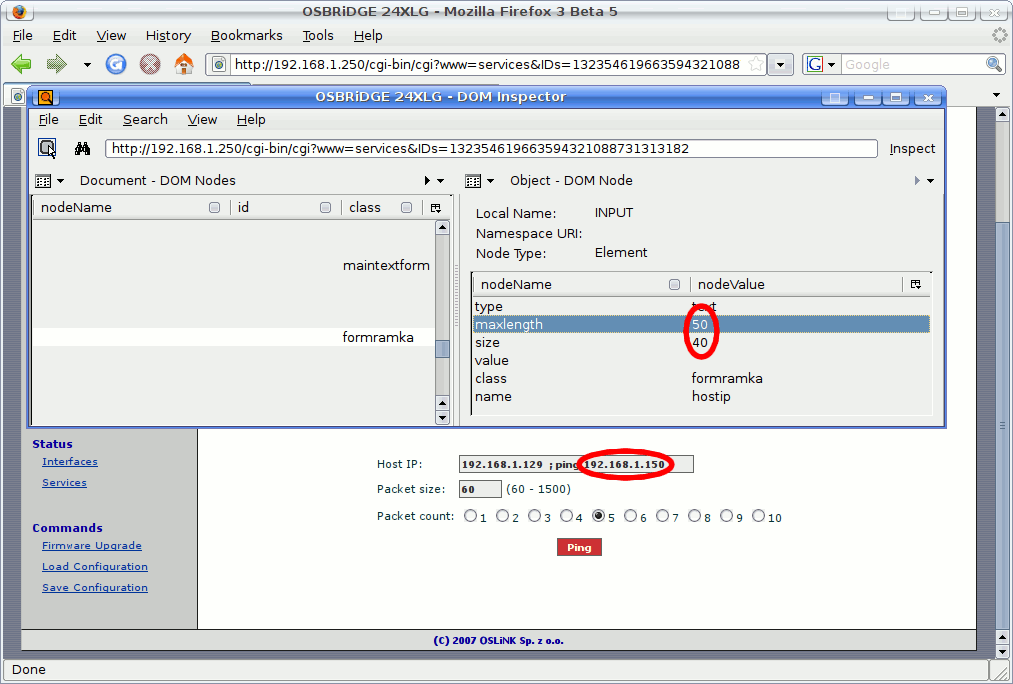Select packet count 5 radio button
The height and width of the screenshot is (684, 1013).
click(x=598, y=515)
